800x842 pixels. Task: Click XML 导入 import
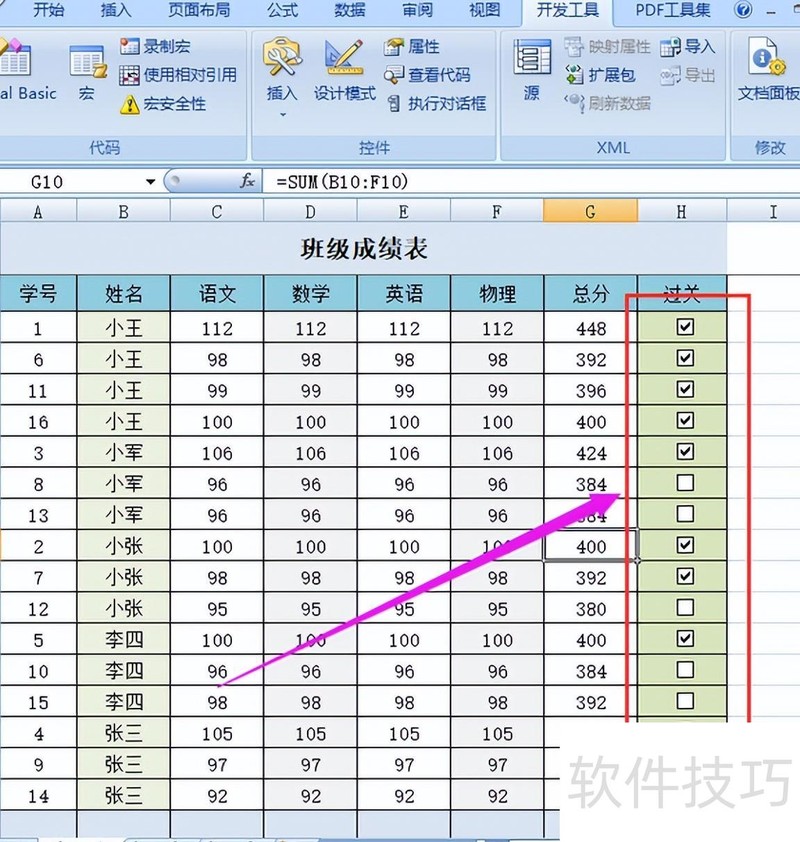[x=687, y=47]
